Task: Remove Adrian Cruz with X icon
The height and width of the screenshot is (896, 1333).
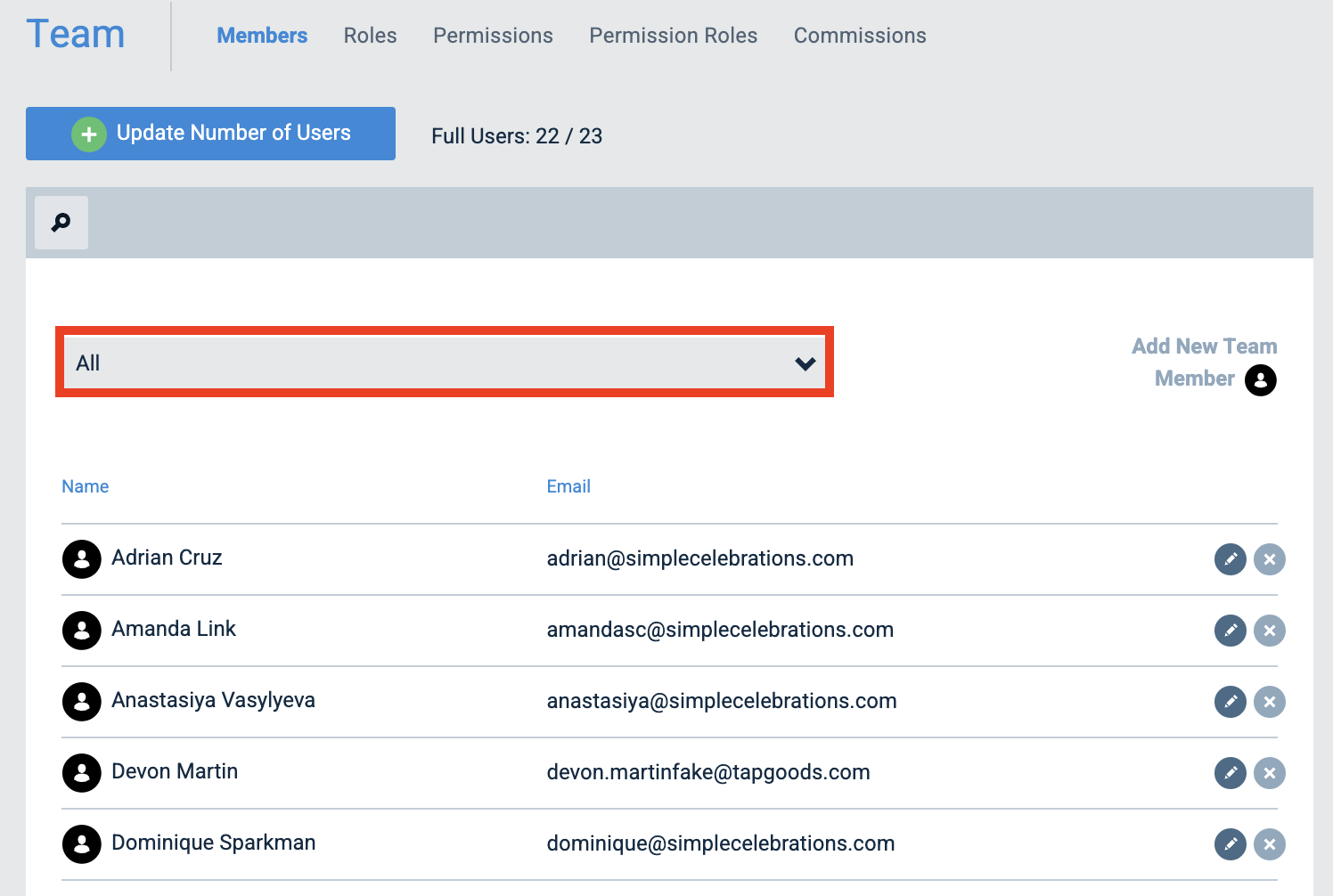Action: pos(1270,559)
